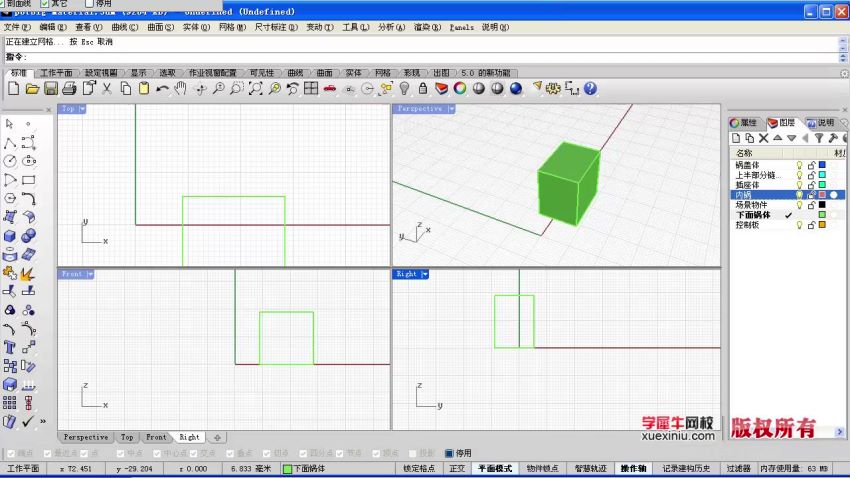Toggle lock icon of layer 上半部分缝…

(x=811, y=175)
